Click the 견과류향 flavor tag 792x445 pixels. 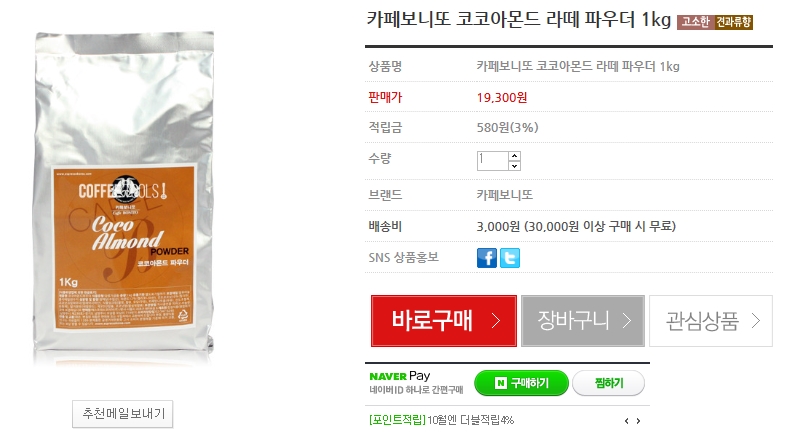733,22
